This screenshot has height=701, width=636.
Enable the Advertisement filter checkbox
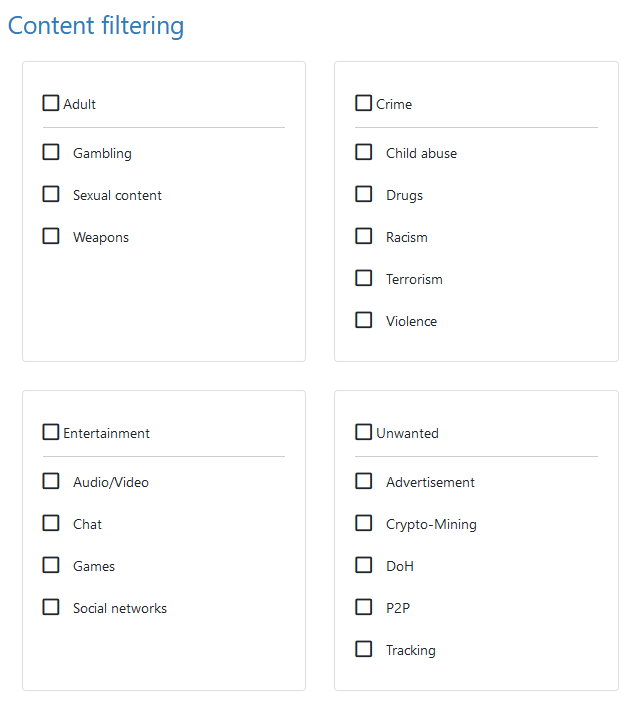tap(364, 481)
